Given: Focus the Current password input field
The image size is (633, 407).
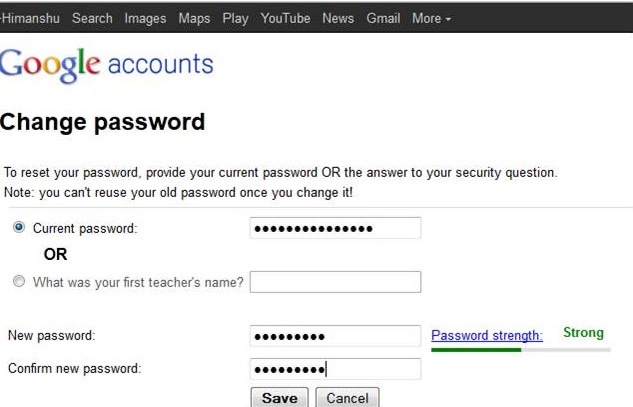Looking at the screenshot, I should click(335, 228).
